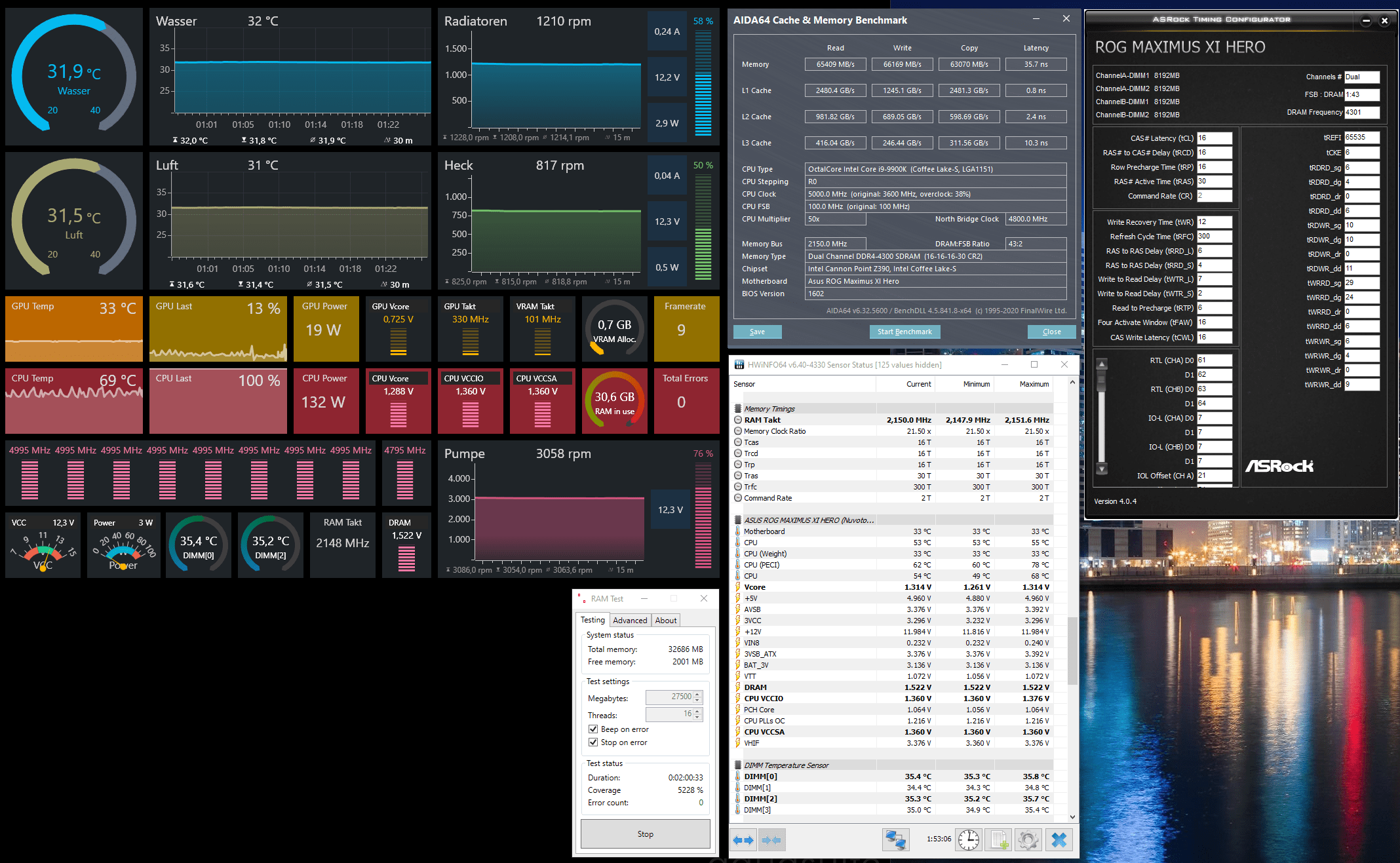Click the RAM Test title bar icon

[581, 598]
